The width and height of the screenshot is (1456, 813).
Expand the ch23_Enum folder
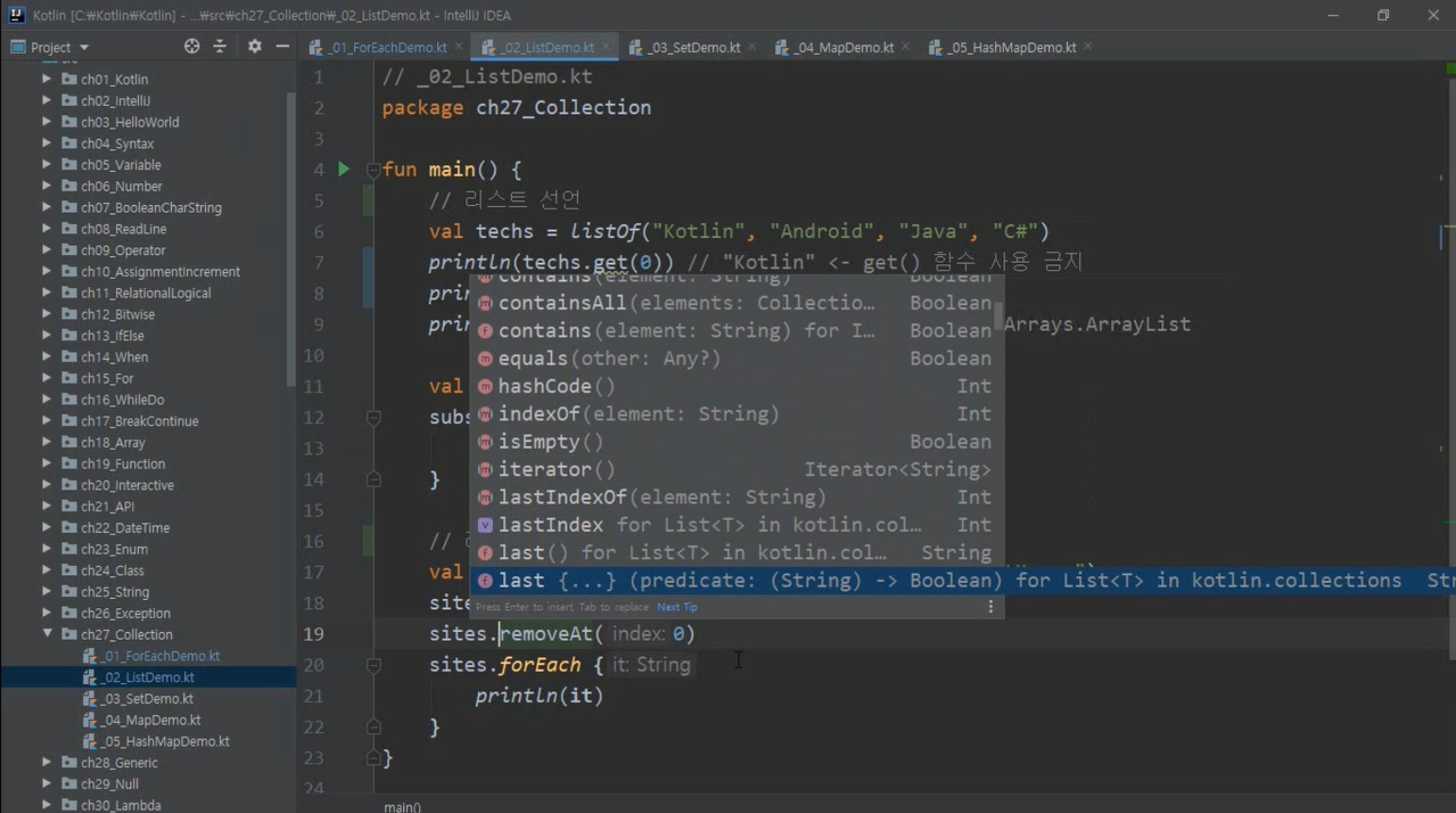[47, 549]
